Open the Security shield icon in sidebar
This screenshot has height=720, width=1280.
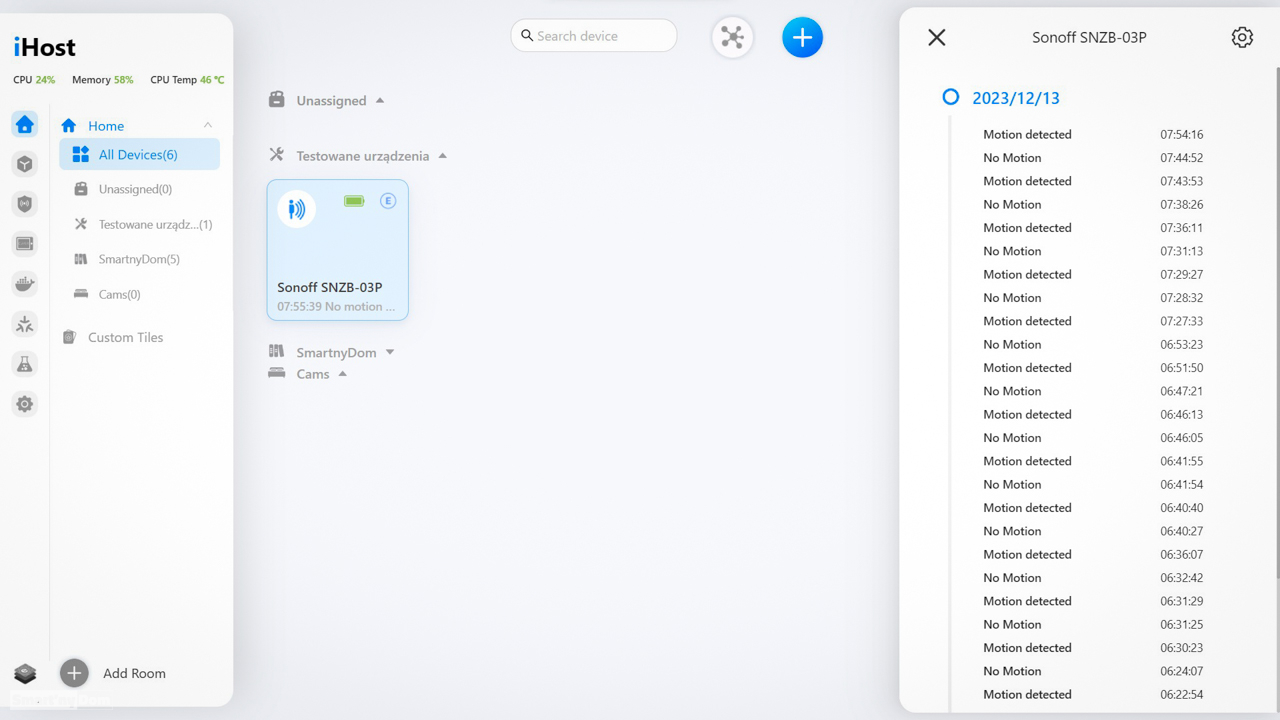pyautogui.click(x=25, y=204)
